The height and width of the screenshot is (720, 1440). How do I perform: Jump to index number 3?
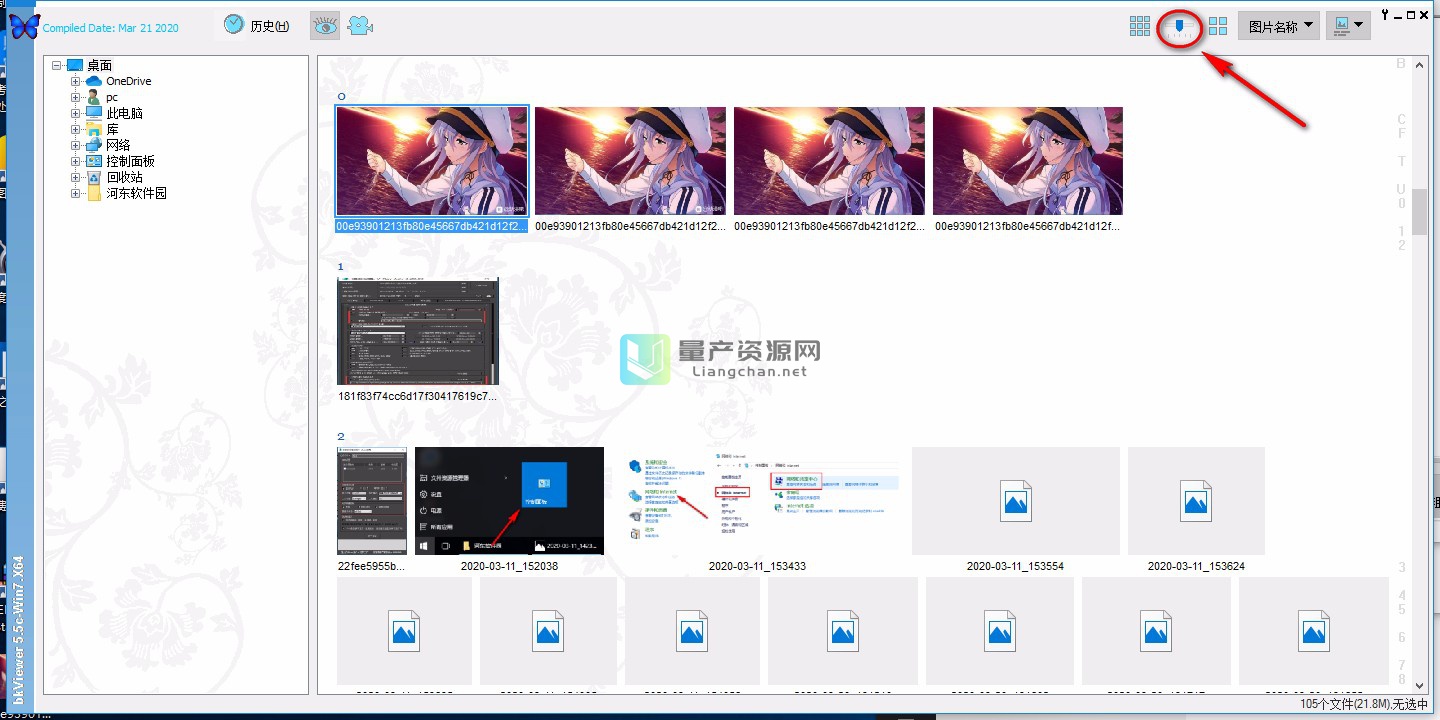click(x=1402, y=568)
